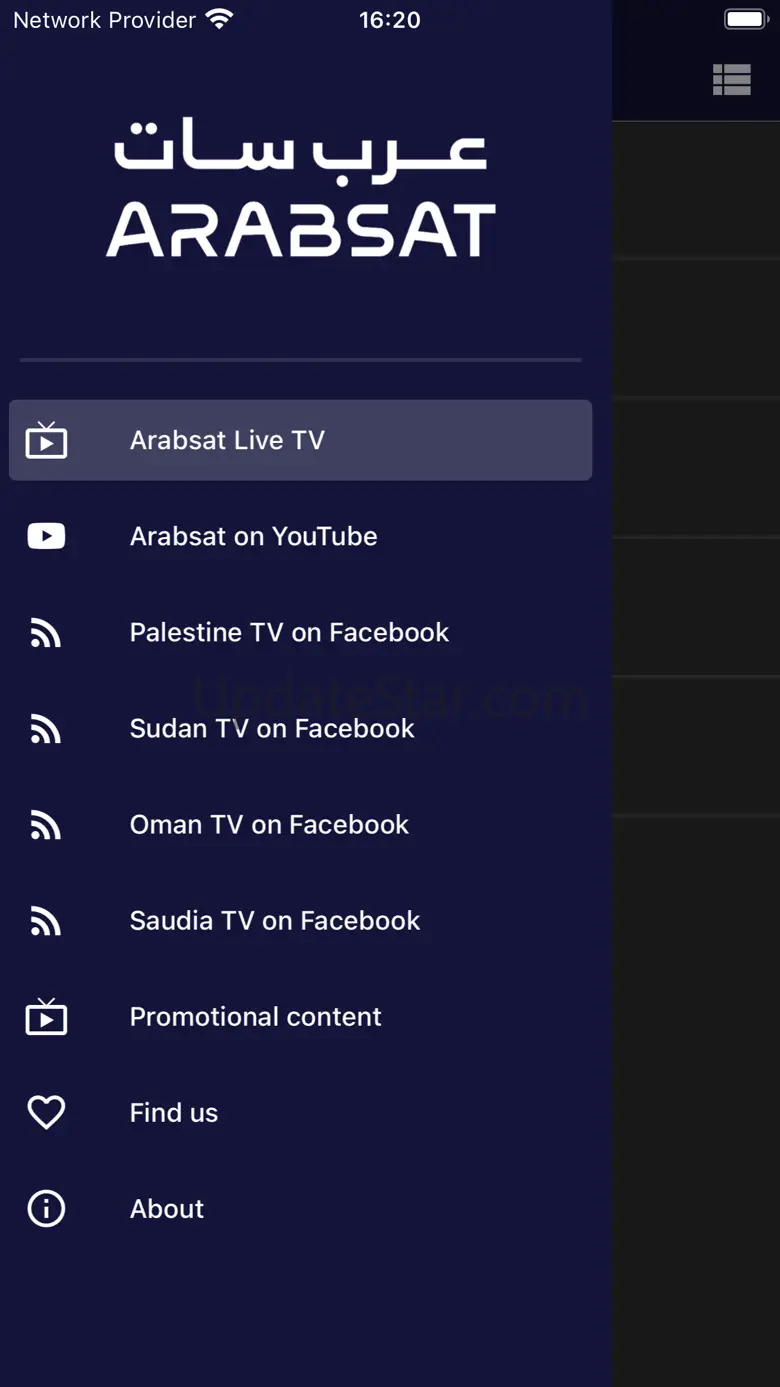Tap the feed icon beside Sudan TV

[46, 729]
